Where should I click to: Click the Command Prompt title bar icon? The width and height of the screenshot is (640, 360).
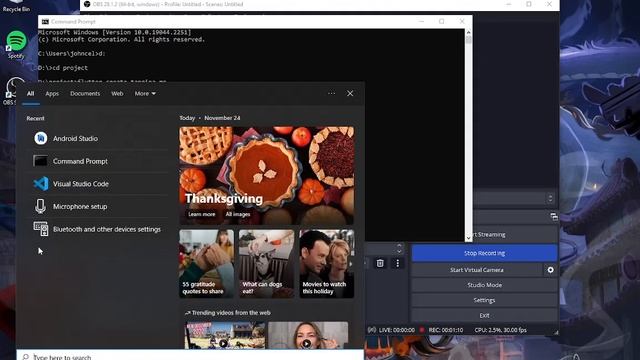(45, 22)
